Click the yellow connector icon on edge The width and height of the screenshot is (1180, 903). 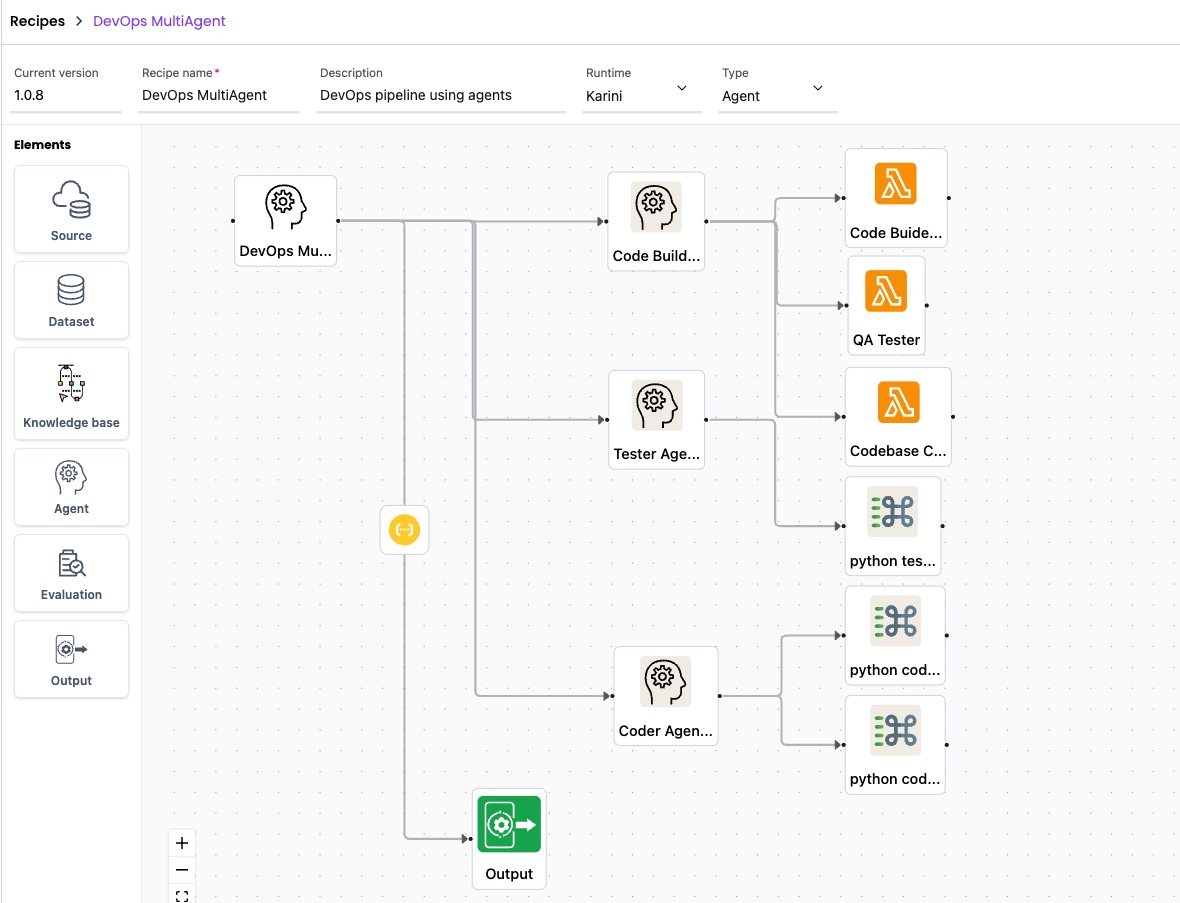(404, 530)
